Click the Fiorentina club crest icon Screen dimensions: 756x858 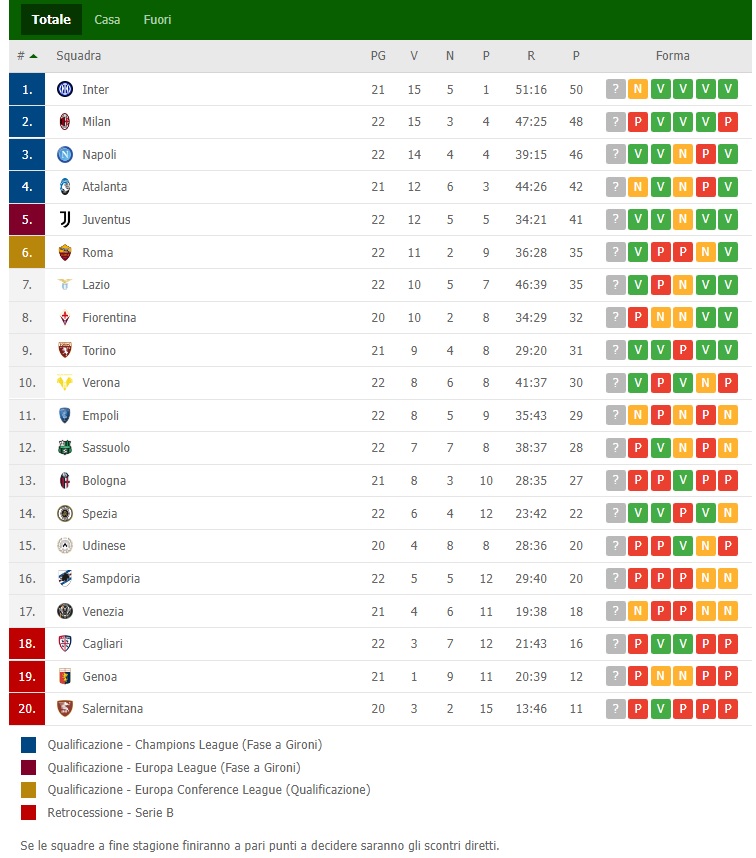[x=65, y=318]
